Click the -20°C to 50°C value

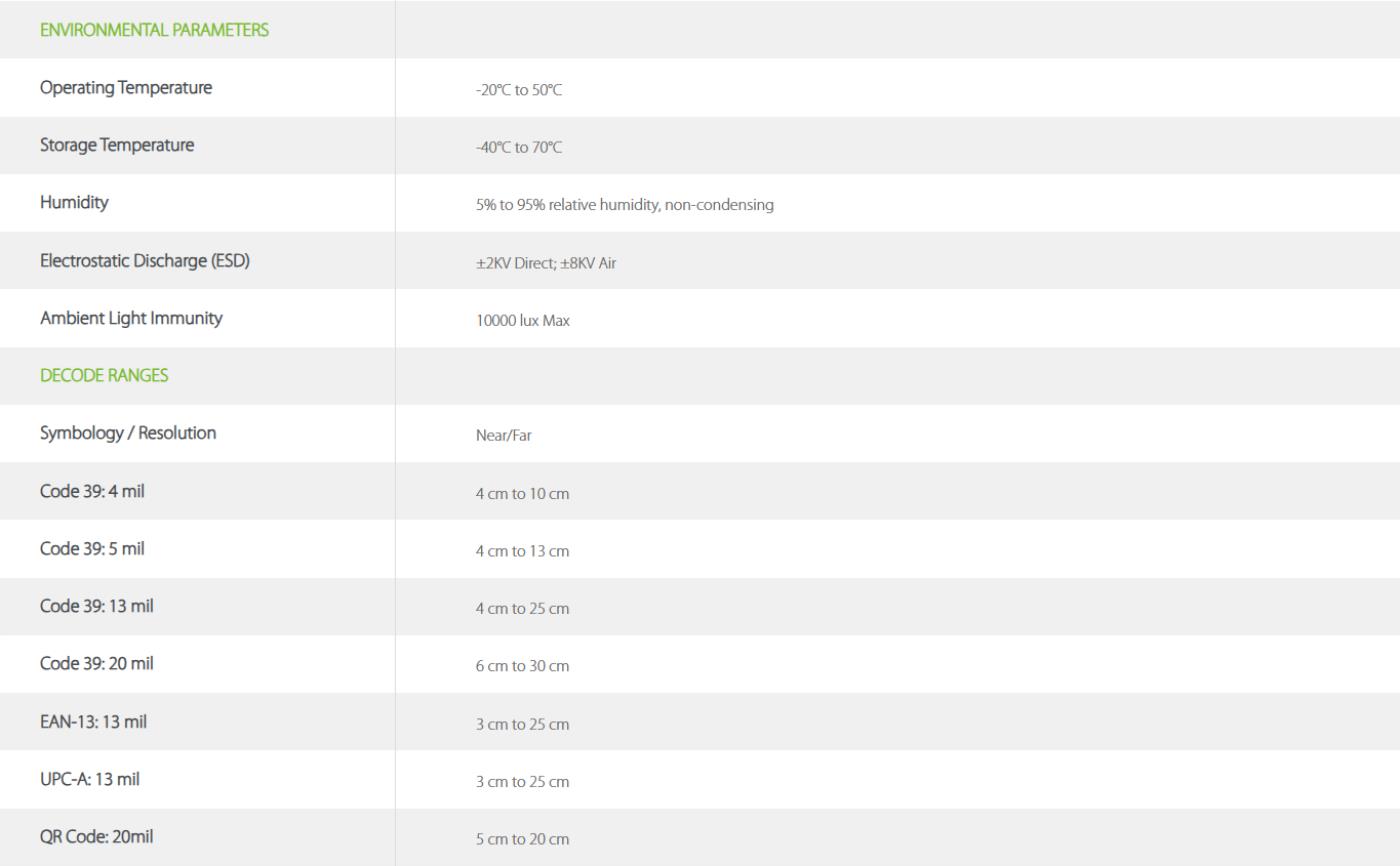[519, 90]
